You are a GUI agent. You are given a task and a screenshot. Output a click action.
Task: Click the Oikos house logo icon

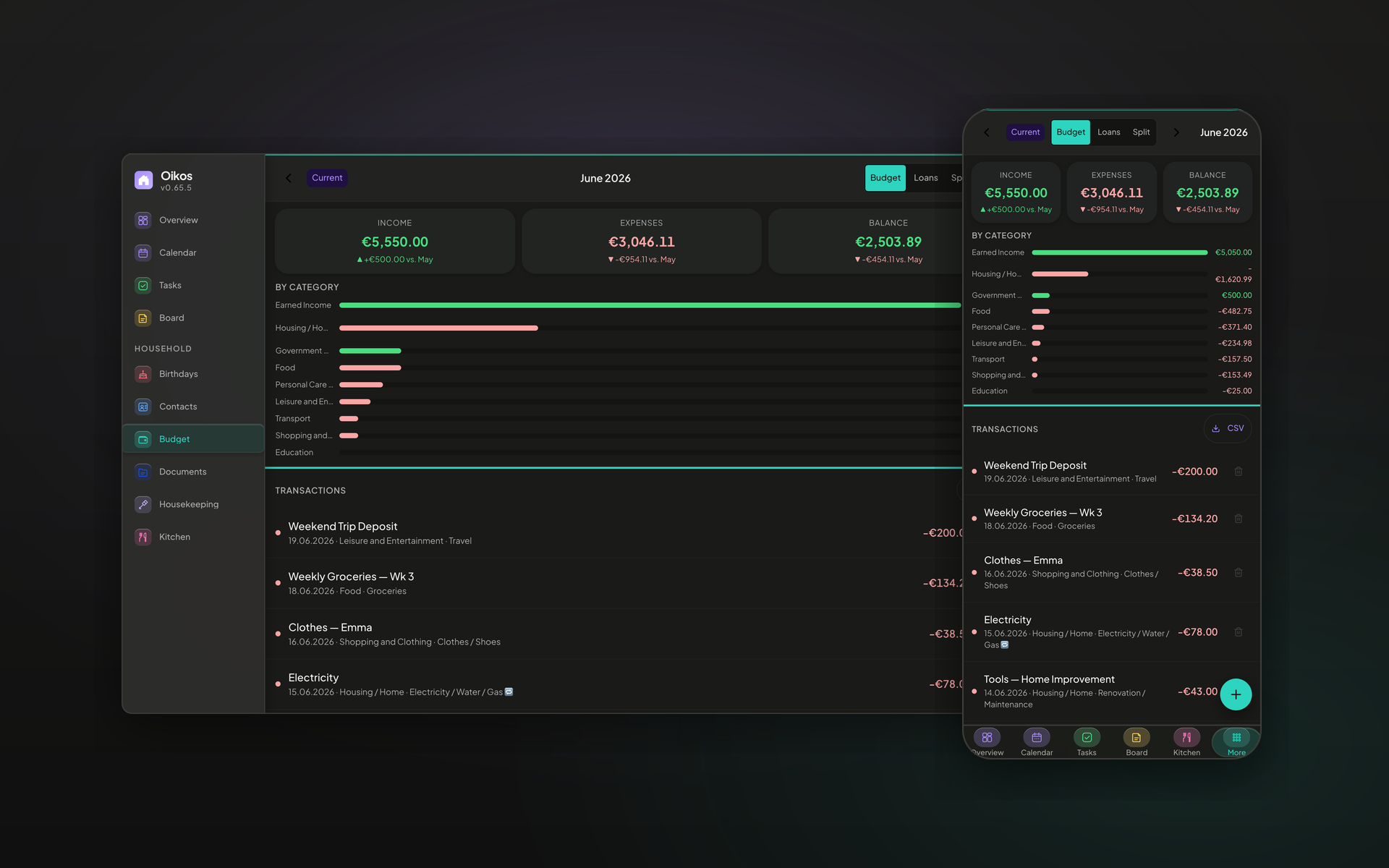143,180
